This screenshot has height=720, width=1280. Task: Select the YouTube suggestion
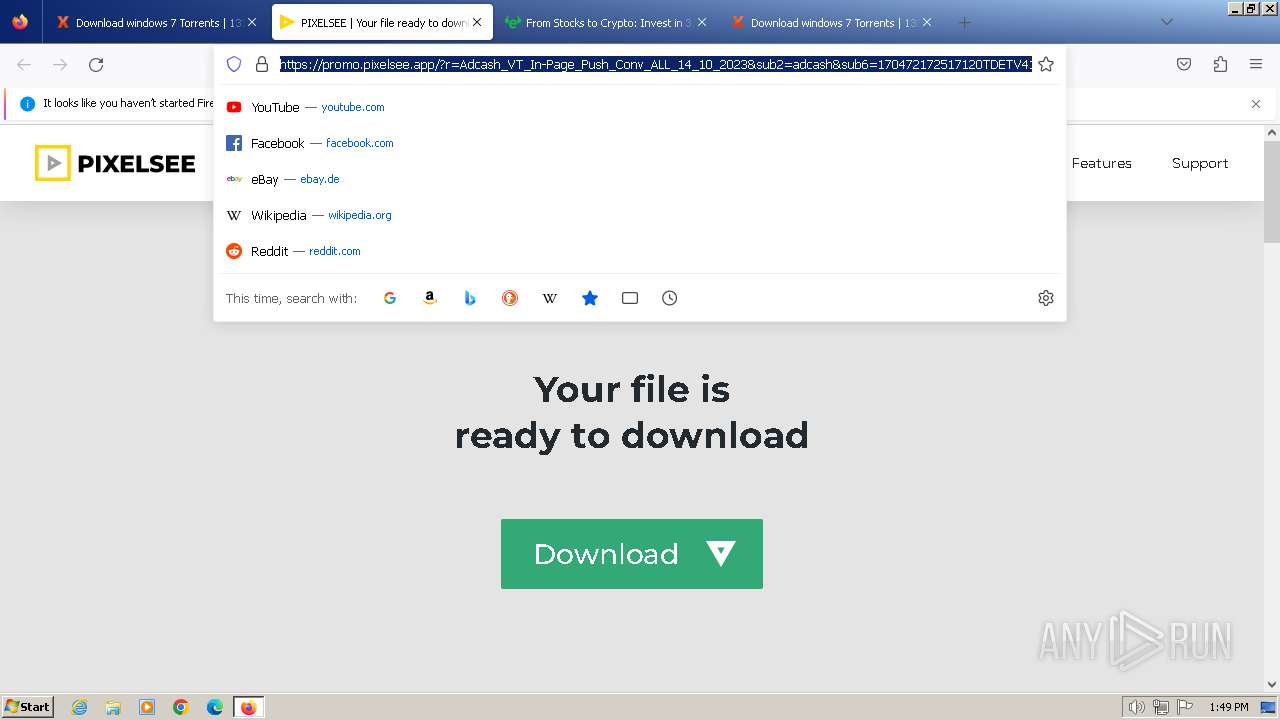pos(640,107)
